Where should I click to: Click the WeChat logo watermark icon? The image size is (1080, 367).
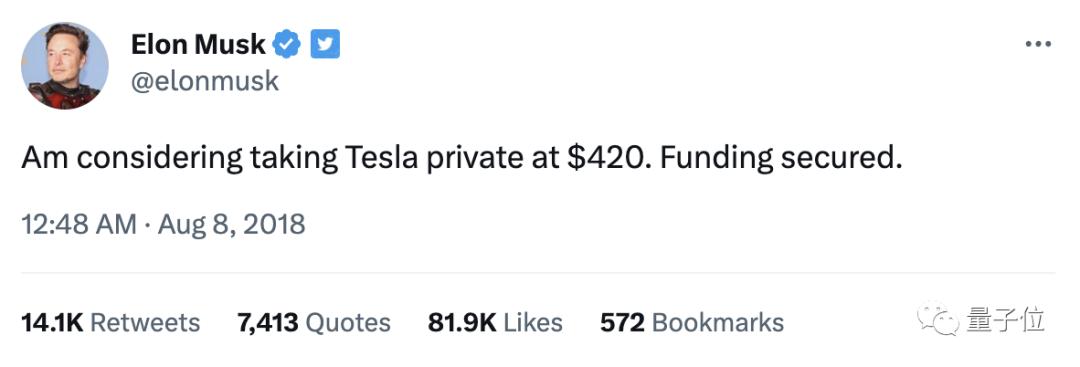pyautogui.click(x=939, y=319)
